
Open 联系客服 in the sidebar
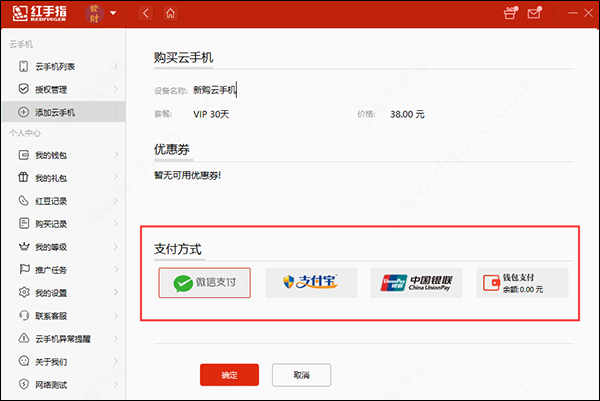64,315
